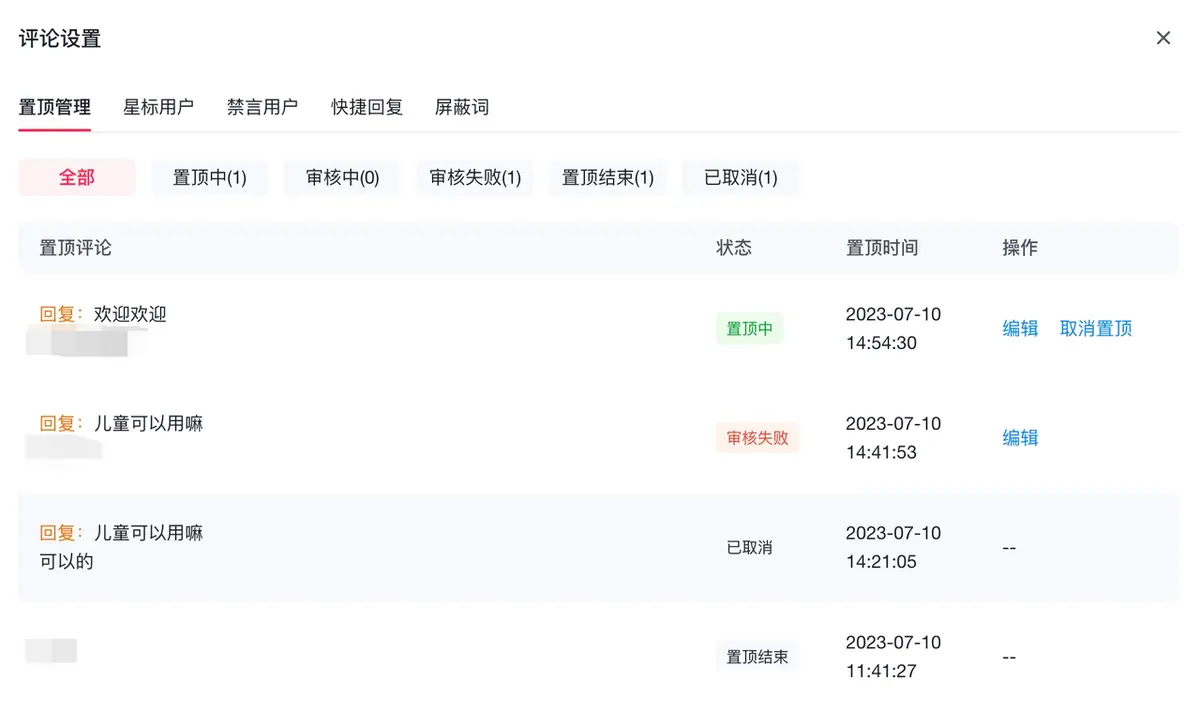Close the 评论设置 dialog
Viewport: 1200px width, 728px height.
[1163, 38]
